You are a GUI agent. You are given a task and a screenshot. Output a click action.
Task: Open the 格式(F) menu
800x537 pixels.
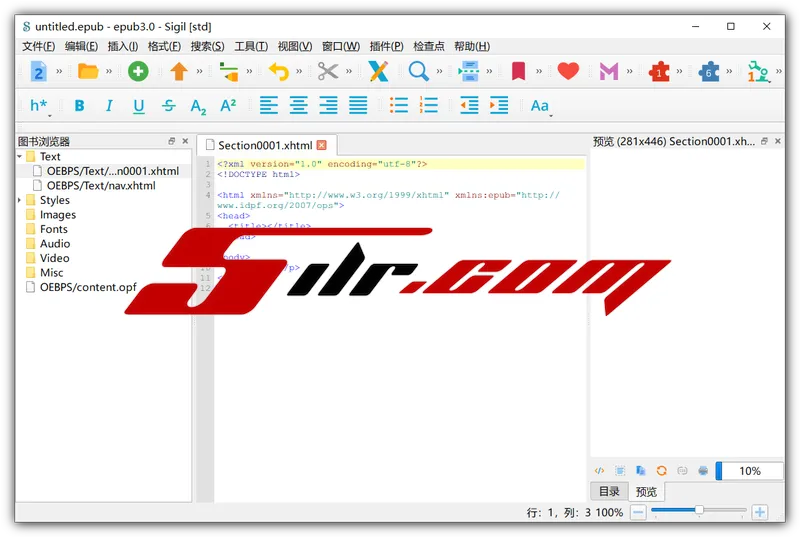point(164,46)
